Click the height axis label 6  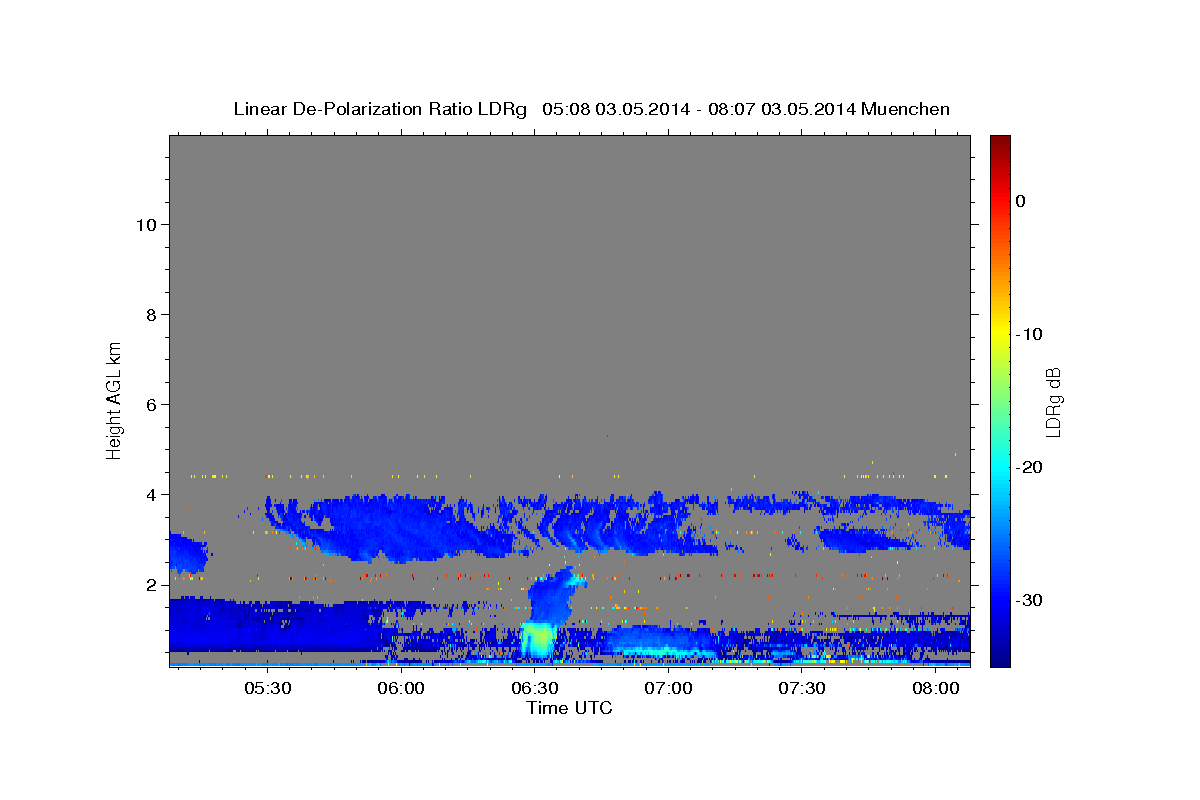pyautogui.click(x=151, y=404)
